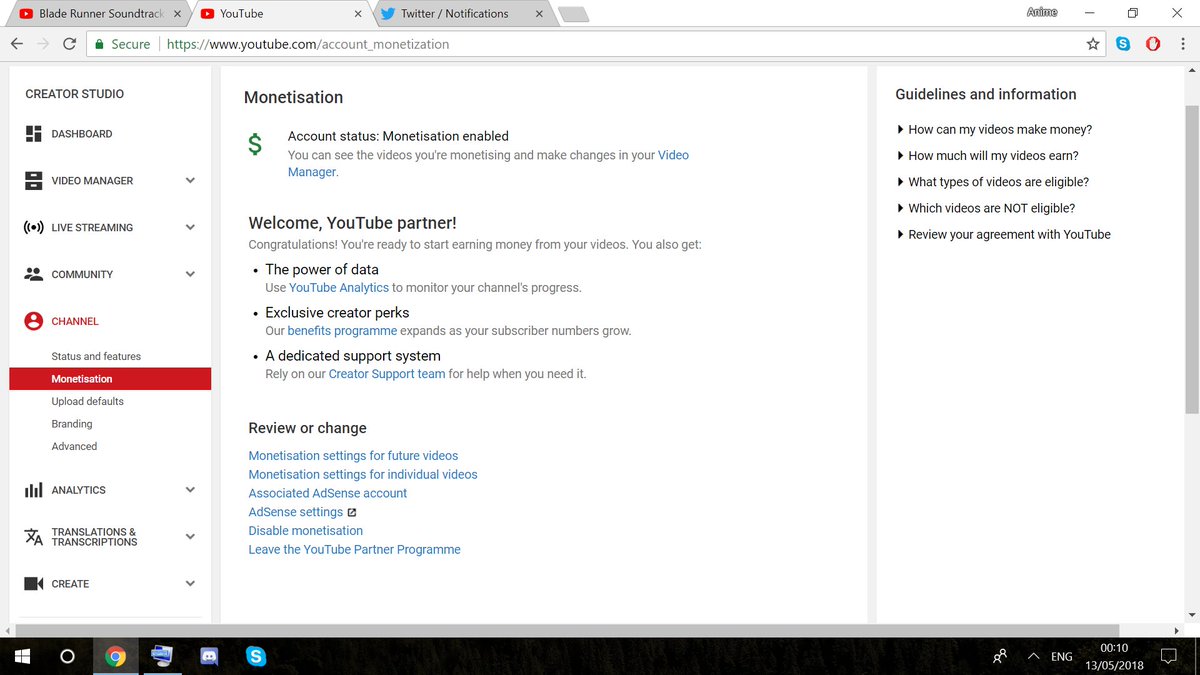Click the Opera extension icon in Chrome toolbar
This screenshot has width=1200, height=675.
(1153, 44)
